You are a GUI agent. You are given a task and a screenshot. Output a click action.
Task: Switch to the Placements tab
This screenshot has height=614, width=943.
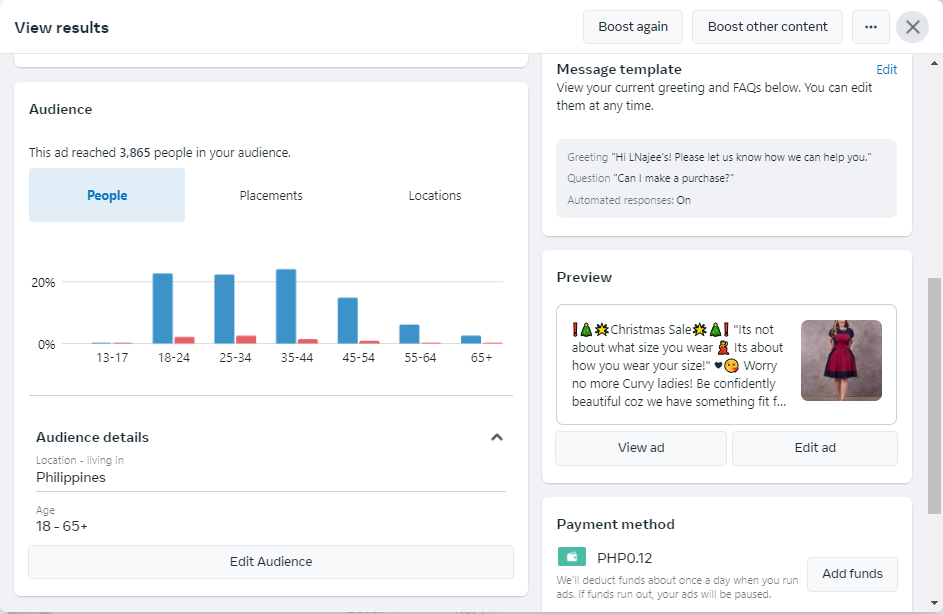click(x=271, y=195)
